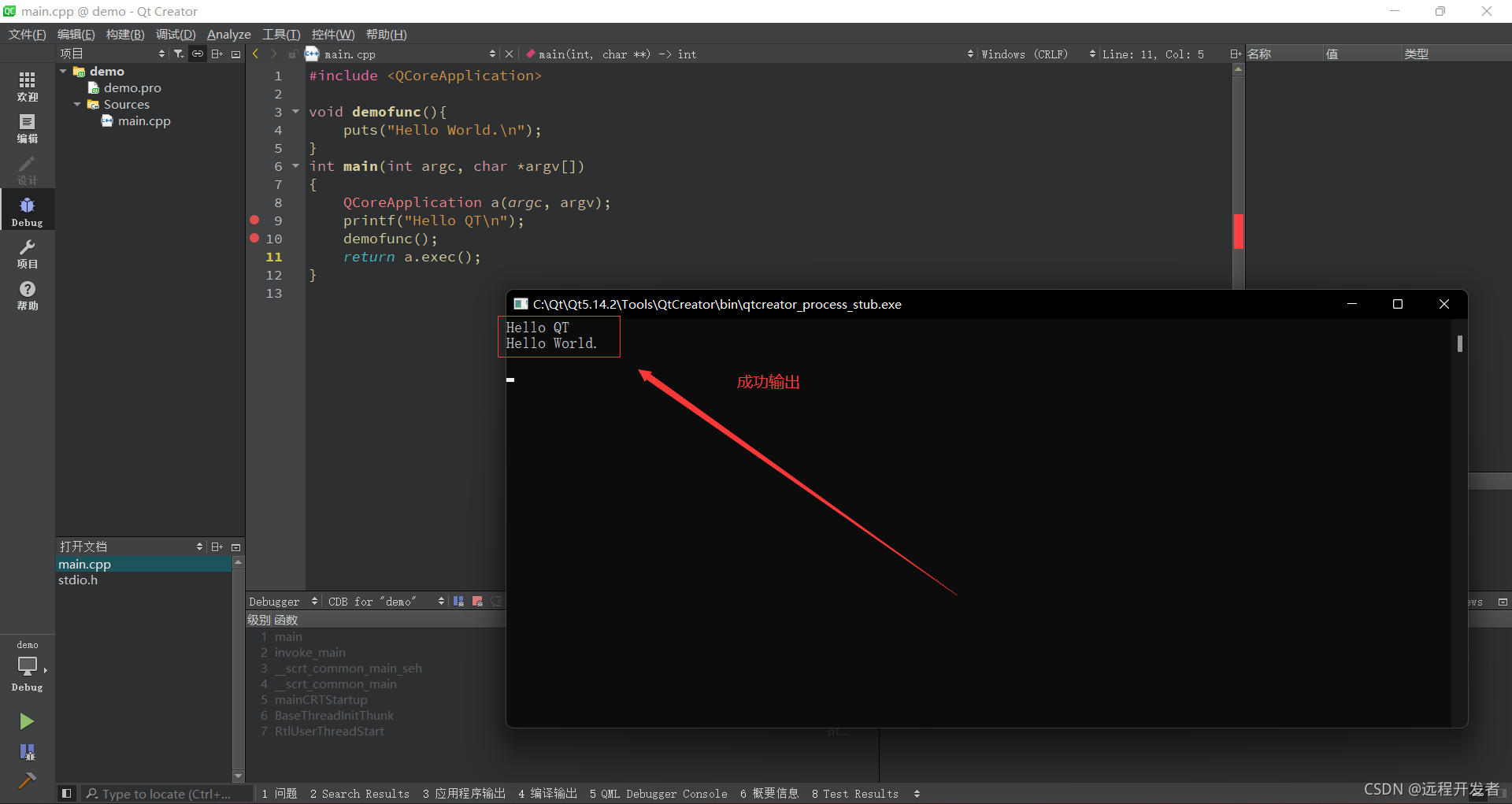
Task: Open the 帮助(H) menu
Action: coord(387,34)
